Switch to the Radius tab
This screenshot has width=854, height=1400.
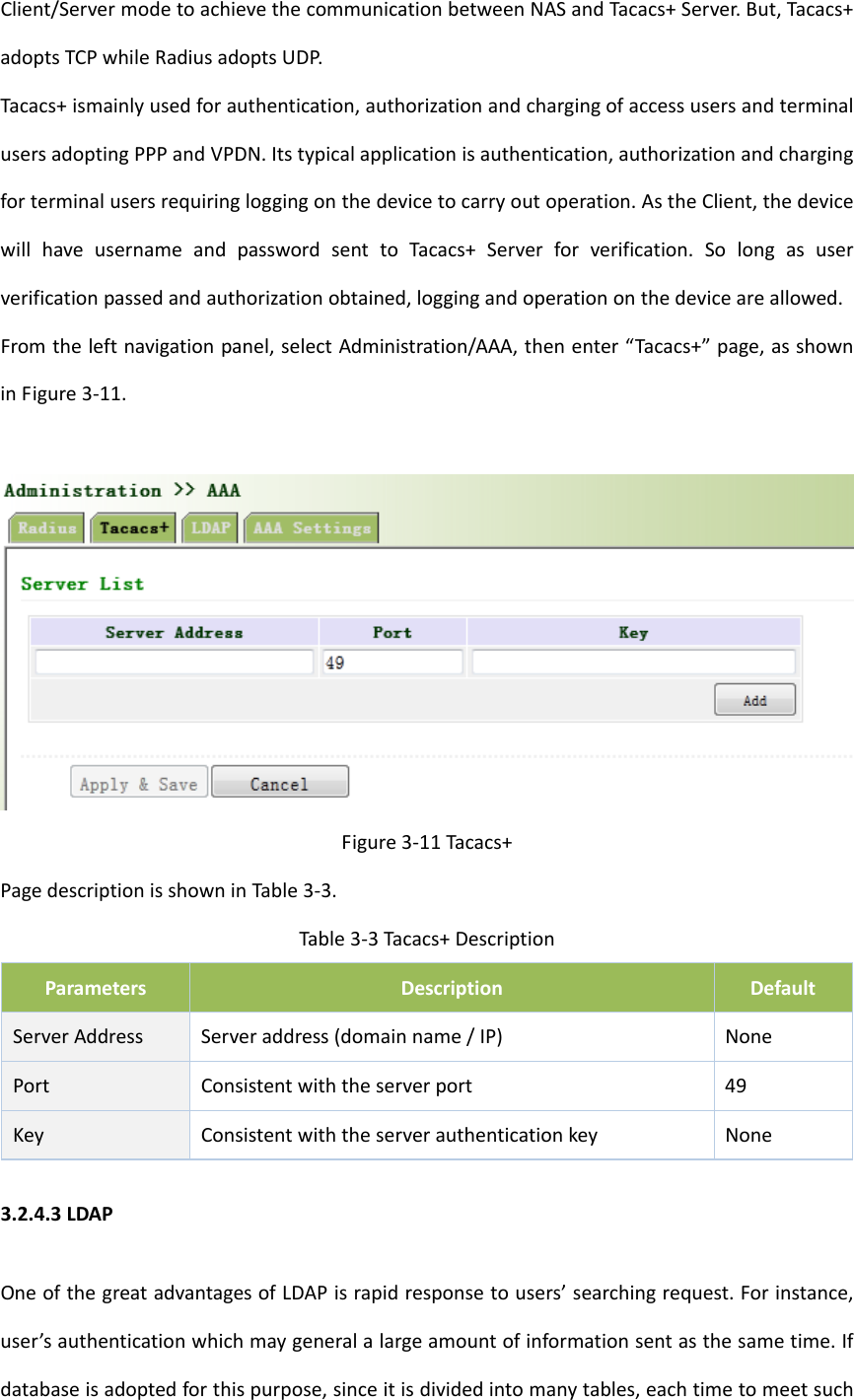click(46, 528)
